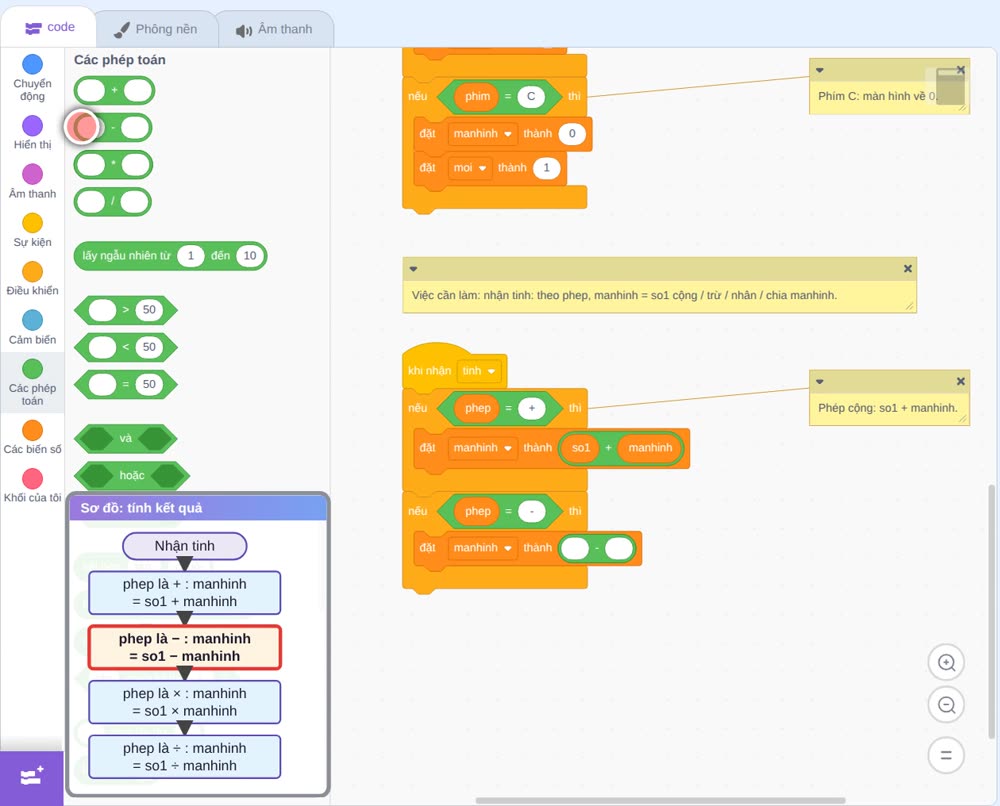Collapse the 'Việc cần làm' comment
The height and width of the screenshot is (806, 1000).
[413, 268]
